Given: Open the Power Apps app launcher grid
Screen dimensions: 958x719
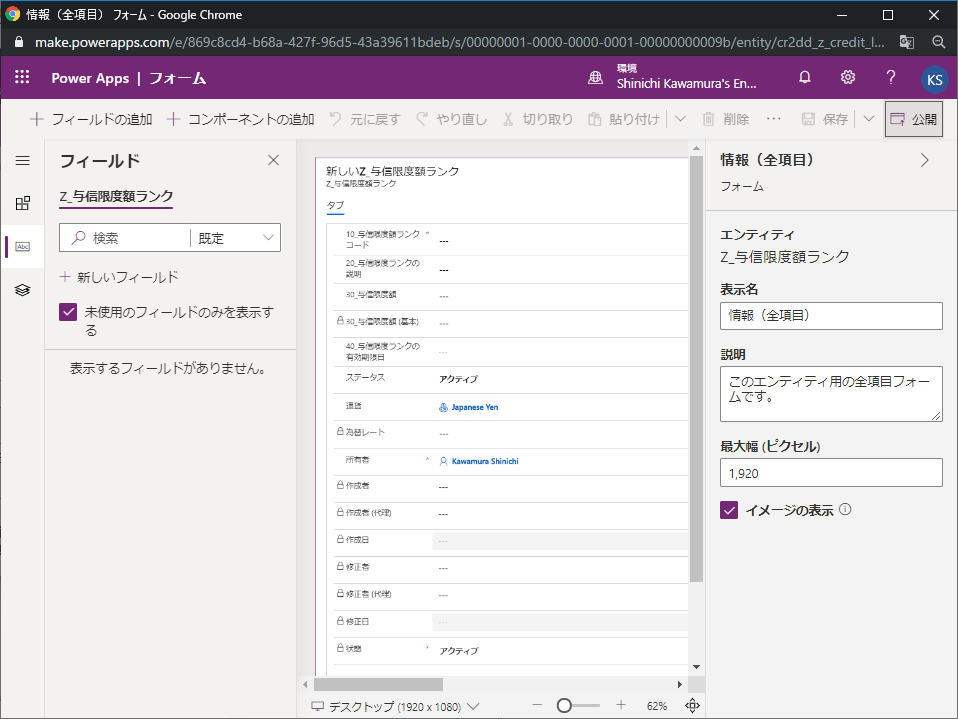Looking at the screenshot, I should tap(22, 77).
